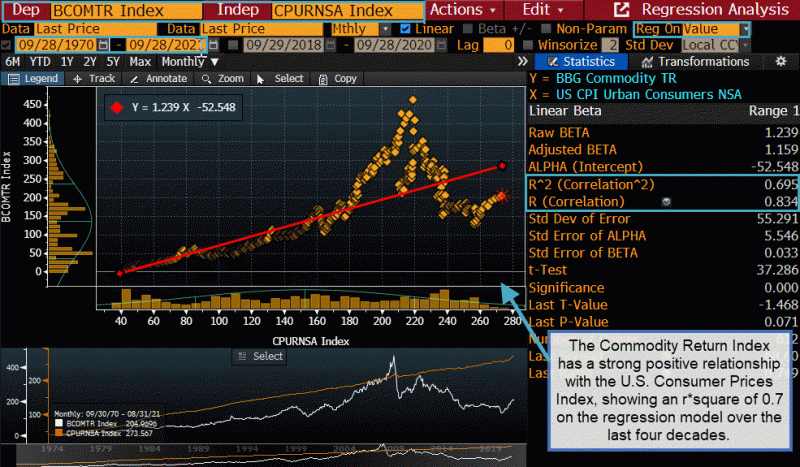Select the Max time range
The image size is (800, 467).
coord(140,62)
